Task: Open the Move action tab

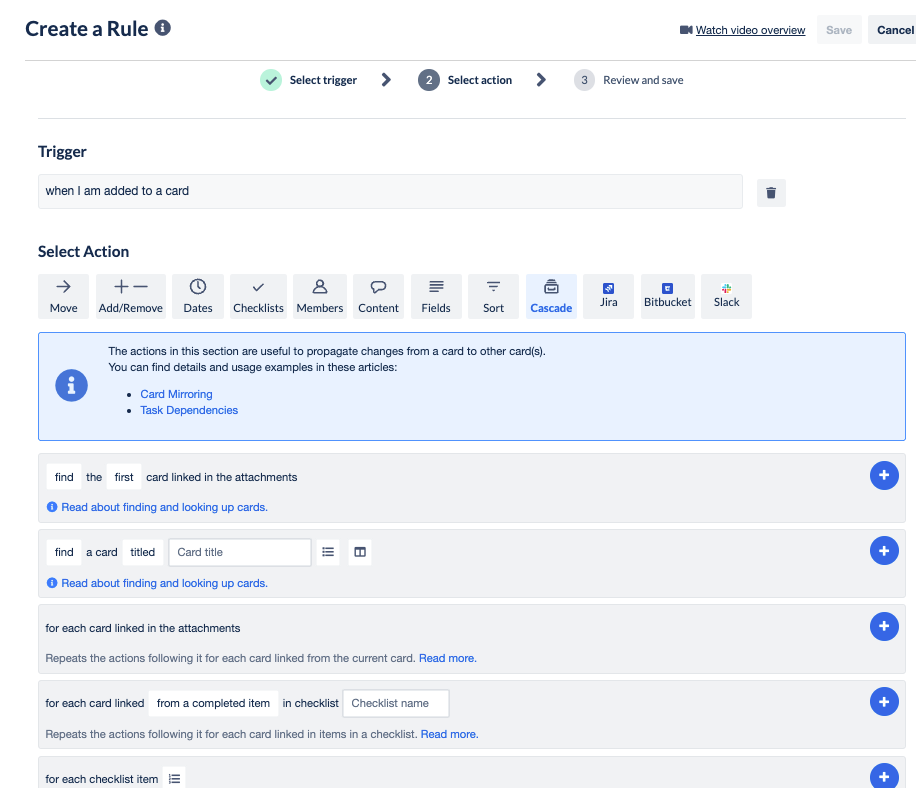Action: pos(63,296)
